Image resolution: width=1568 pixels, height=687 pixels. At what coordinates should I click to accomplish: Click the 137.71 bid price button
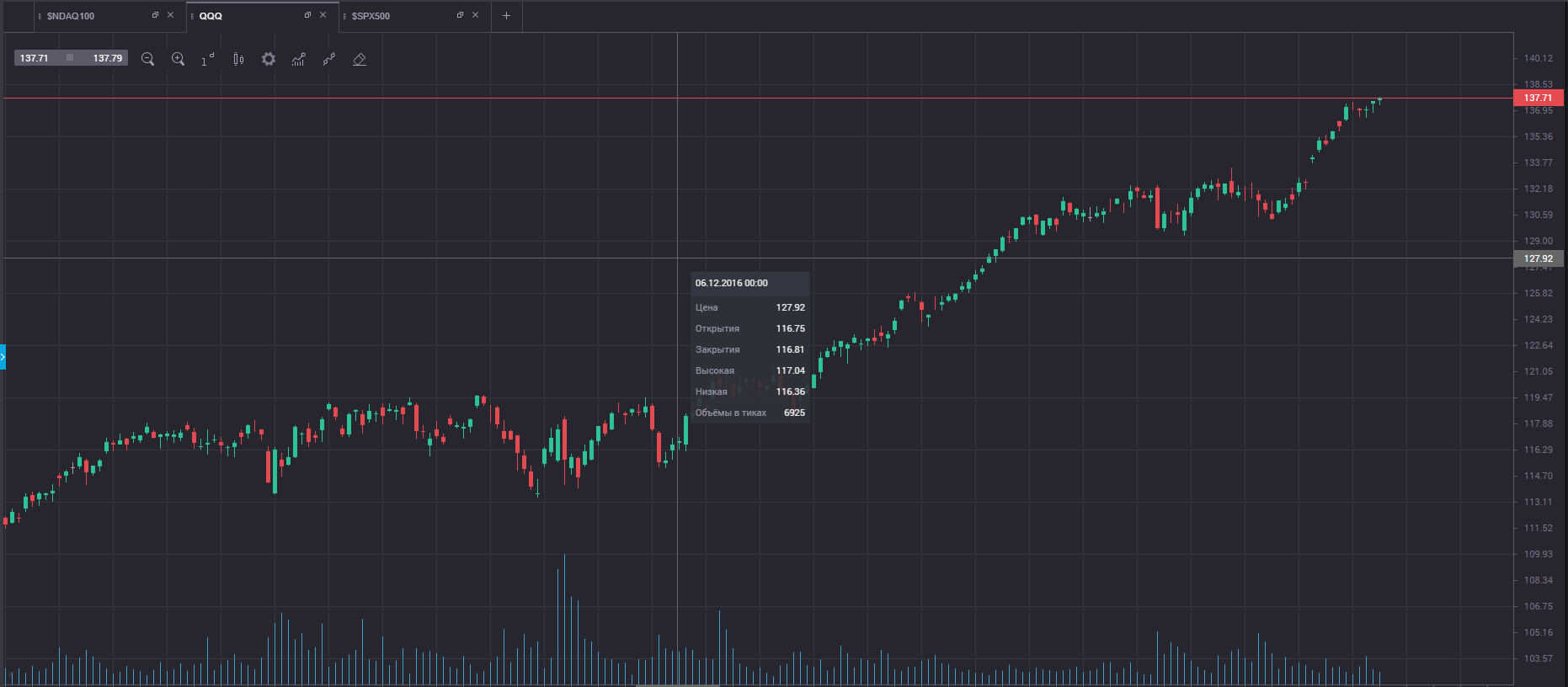click(35, 58)
